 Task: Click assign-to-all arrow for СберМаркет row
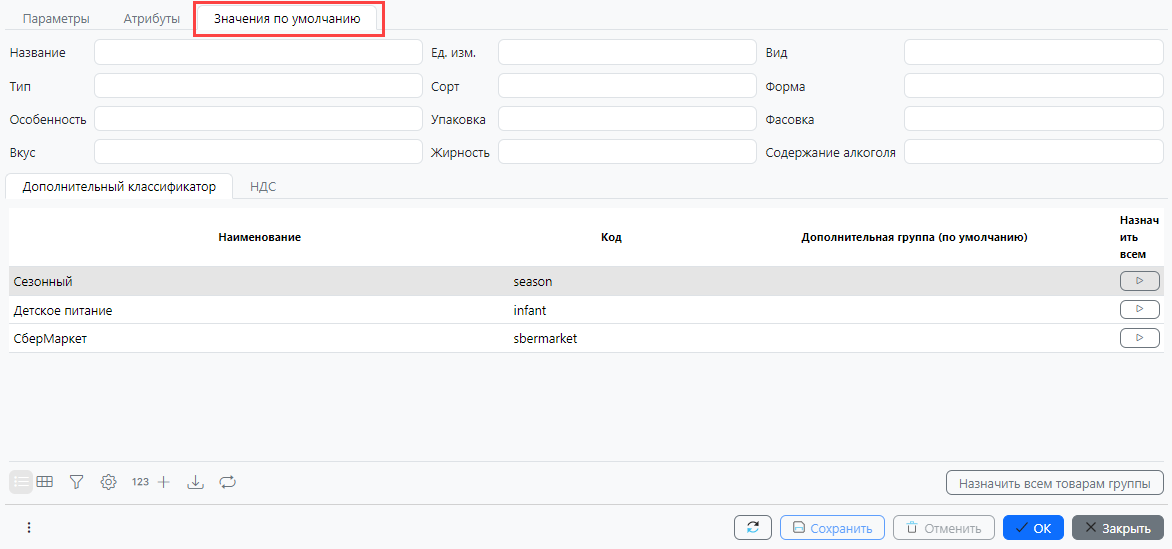1139,338
